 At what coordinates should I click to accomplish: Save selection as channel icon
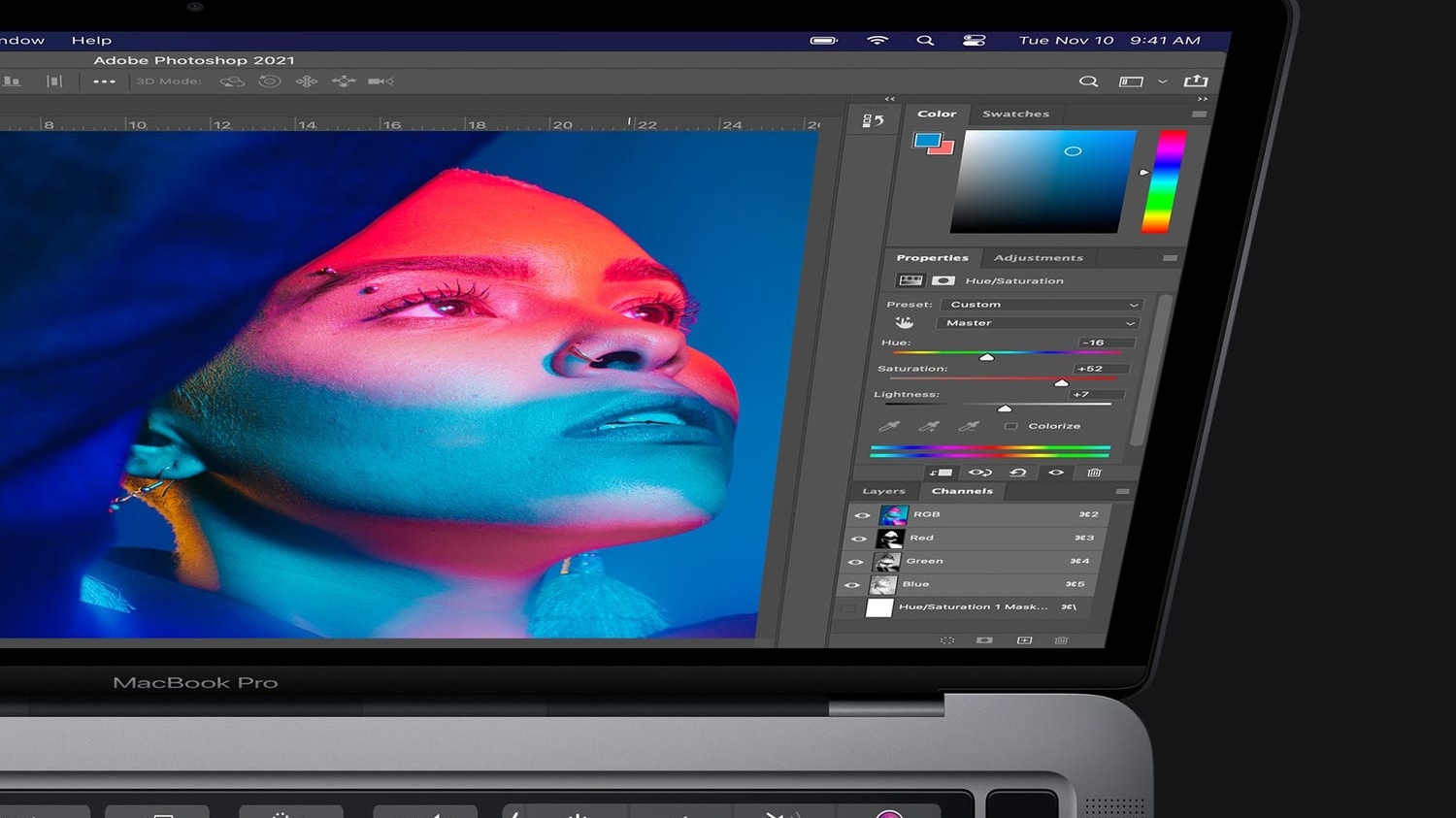pyautogui.click(x=984, y=640)
